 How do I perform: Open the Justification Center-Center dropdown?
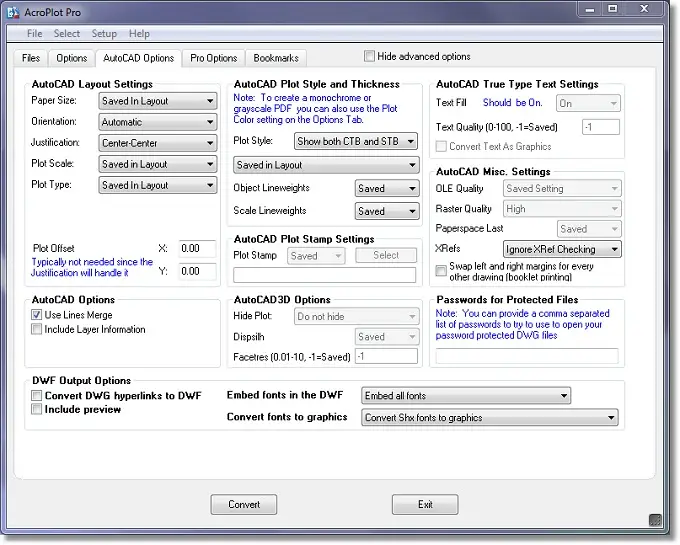point(158,143)
